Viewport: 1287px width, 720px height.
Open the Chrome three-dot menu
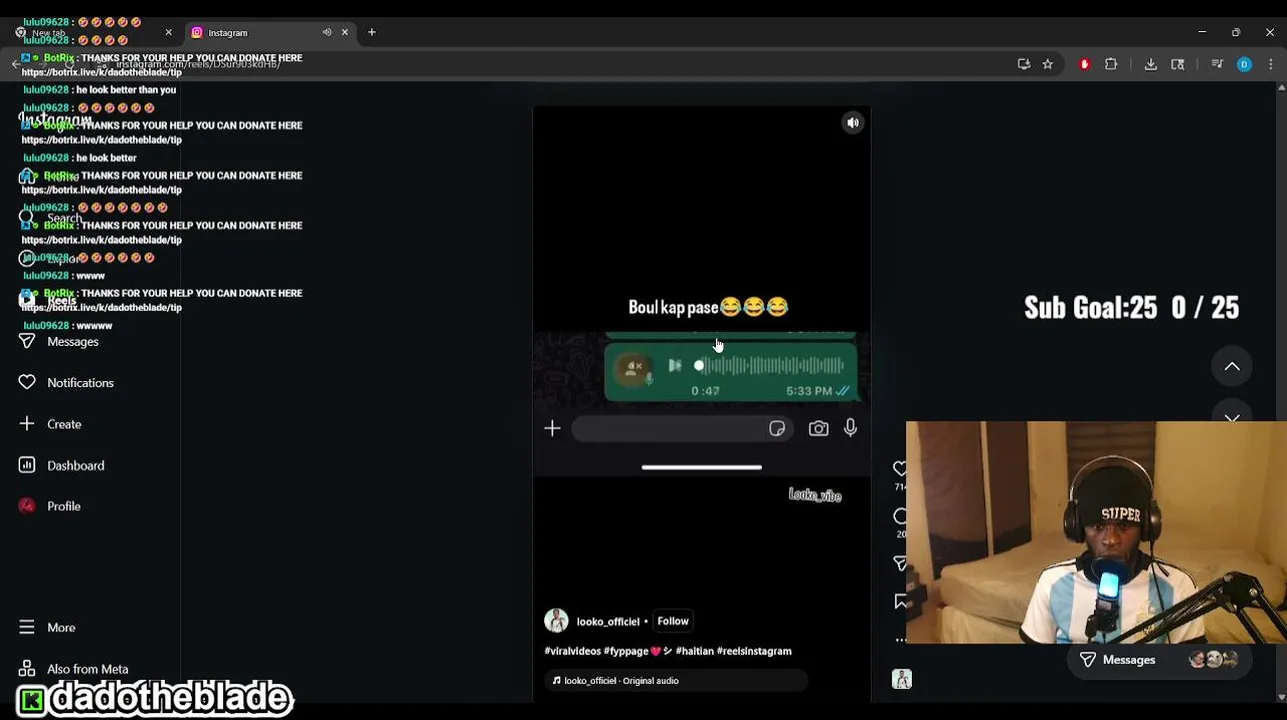tap(1270, 64)
